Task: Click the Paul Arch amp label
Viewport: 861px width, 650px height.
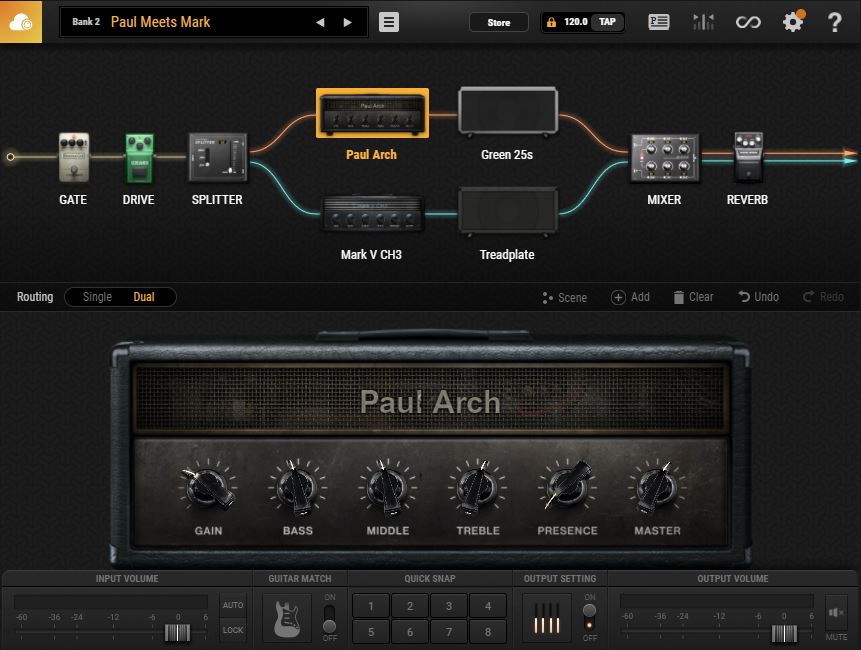Action: pyautogui.click(x=371, y=155)
